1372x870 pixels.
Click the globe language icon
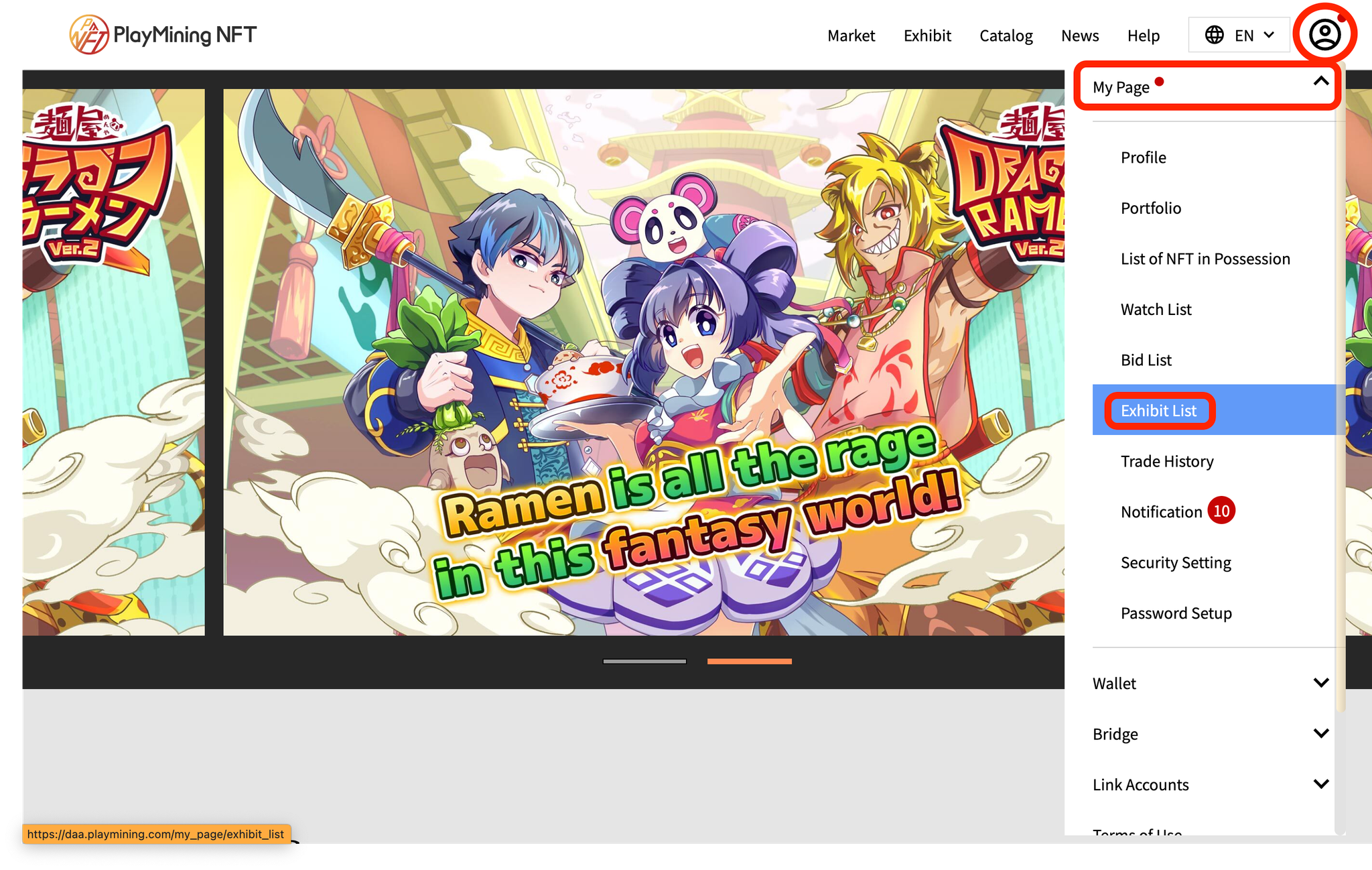tap(1214, 35)
